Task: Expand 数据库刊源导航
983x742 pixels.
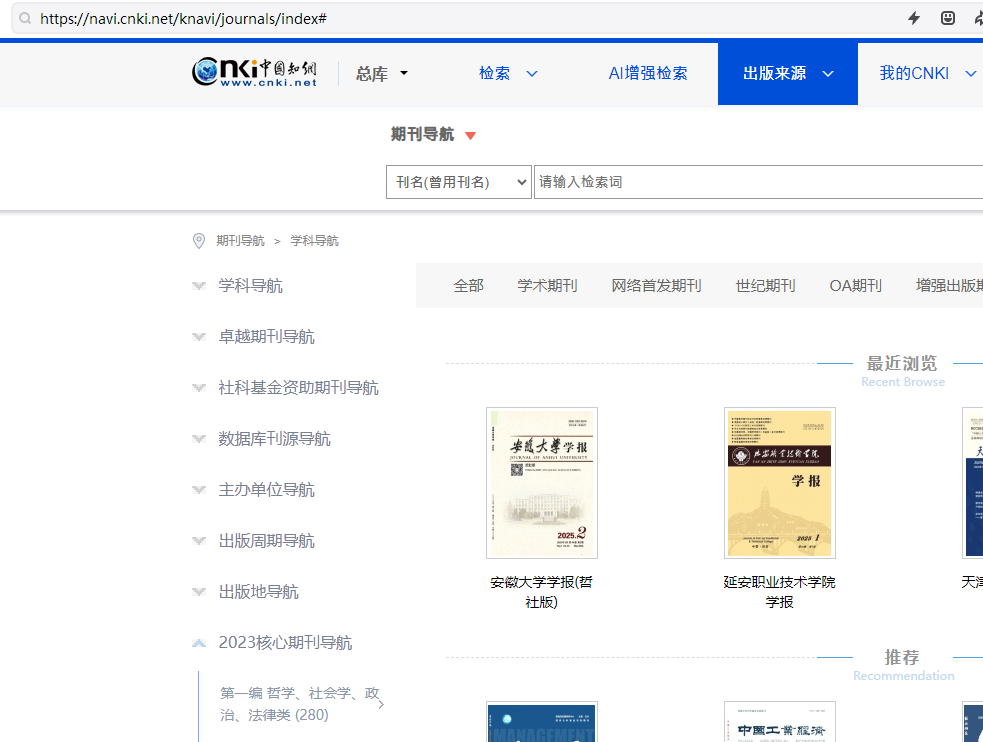Action: click(274, 439)
